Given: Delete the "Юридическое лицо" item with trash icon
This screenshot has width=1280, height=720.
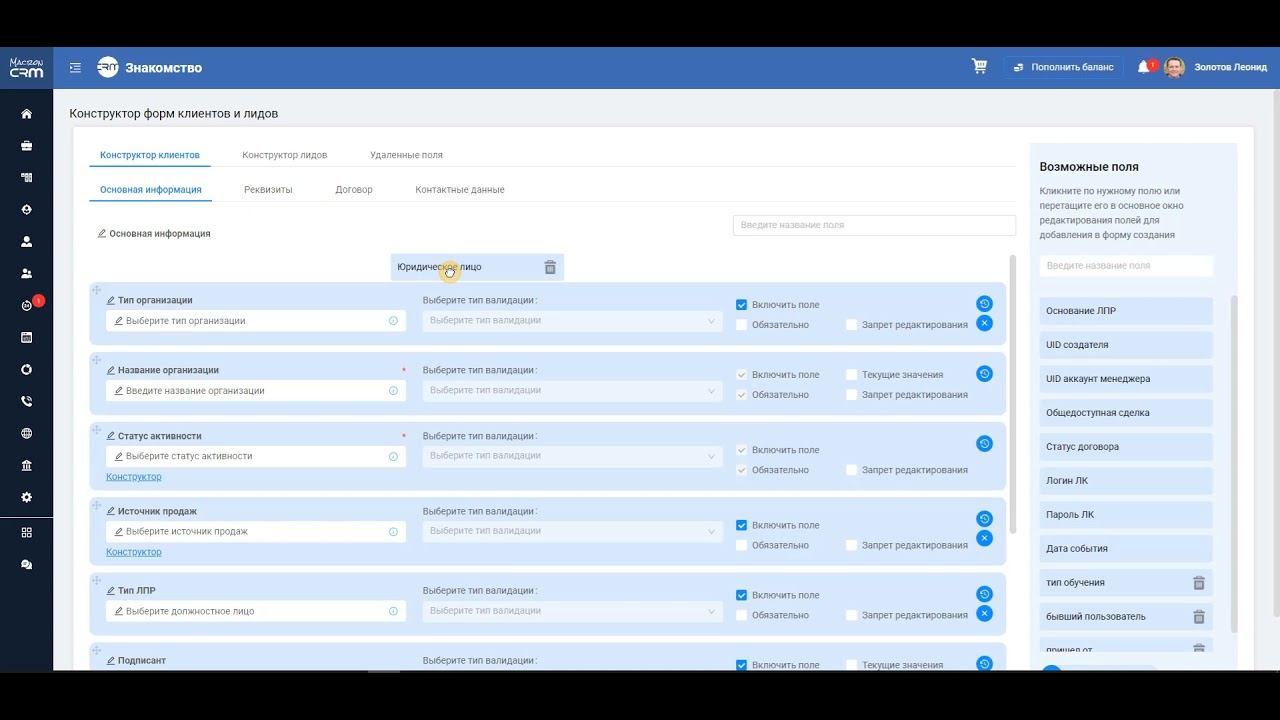Looking at the screenshot, I should (x=550, y=267).
